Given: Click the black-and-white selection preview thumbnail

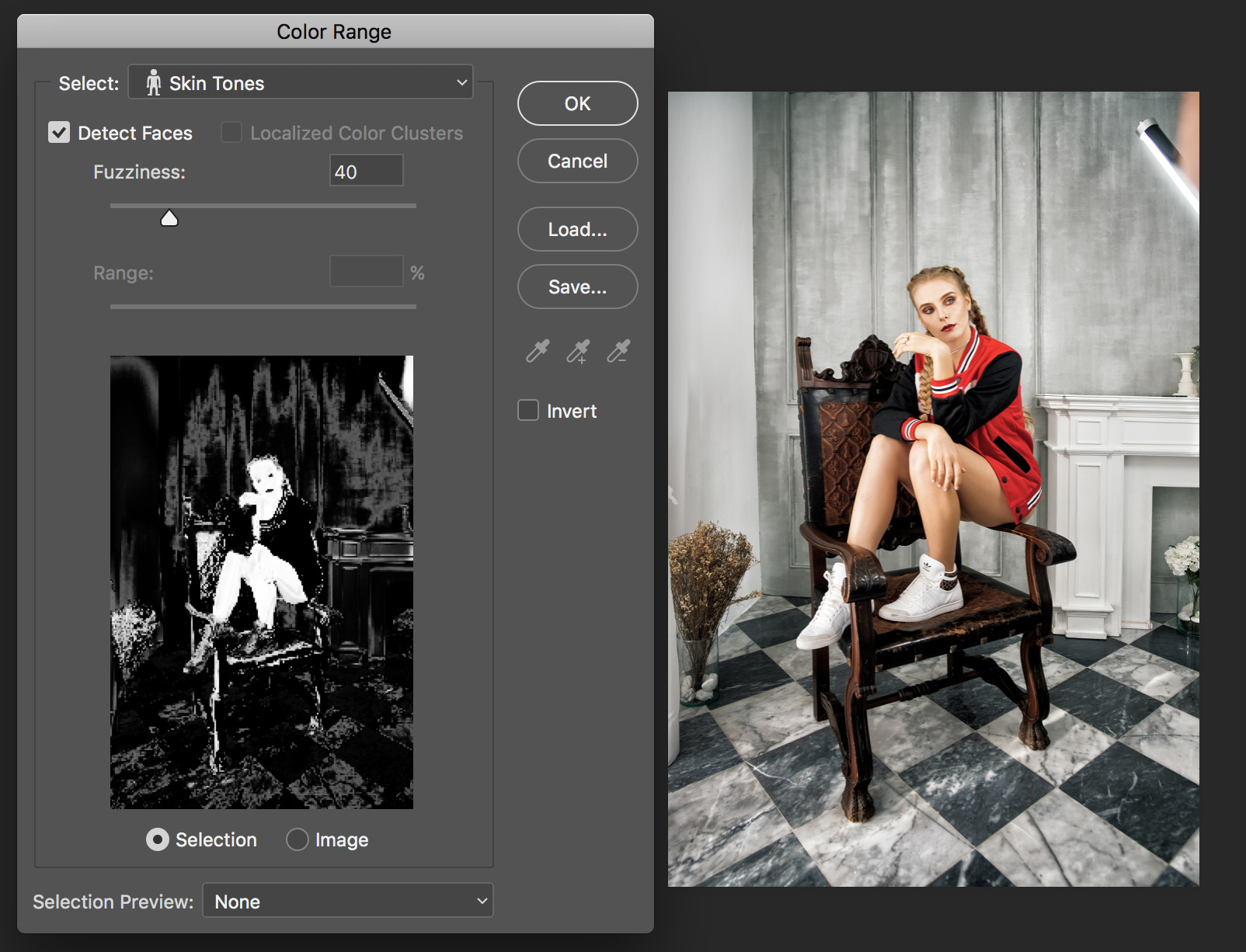Looking at the screenshot, I should pos(262,582).
